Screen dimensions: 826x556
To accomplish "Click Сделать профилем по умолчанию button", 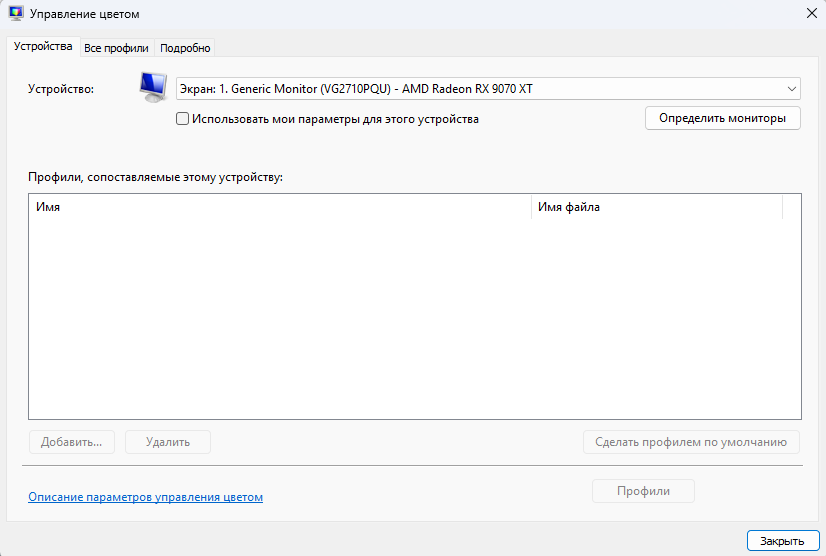I will coord(691,442).
